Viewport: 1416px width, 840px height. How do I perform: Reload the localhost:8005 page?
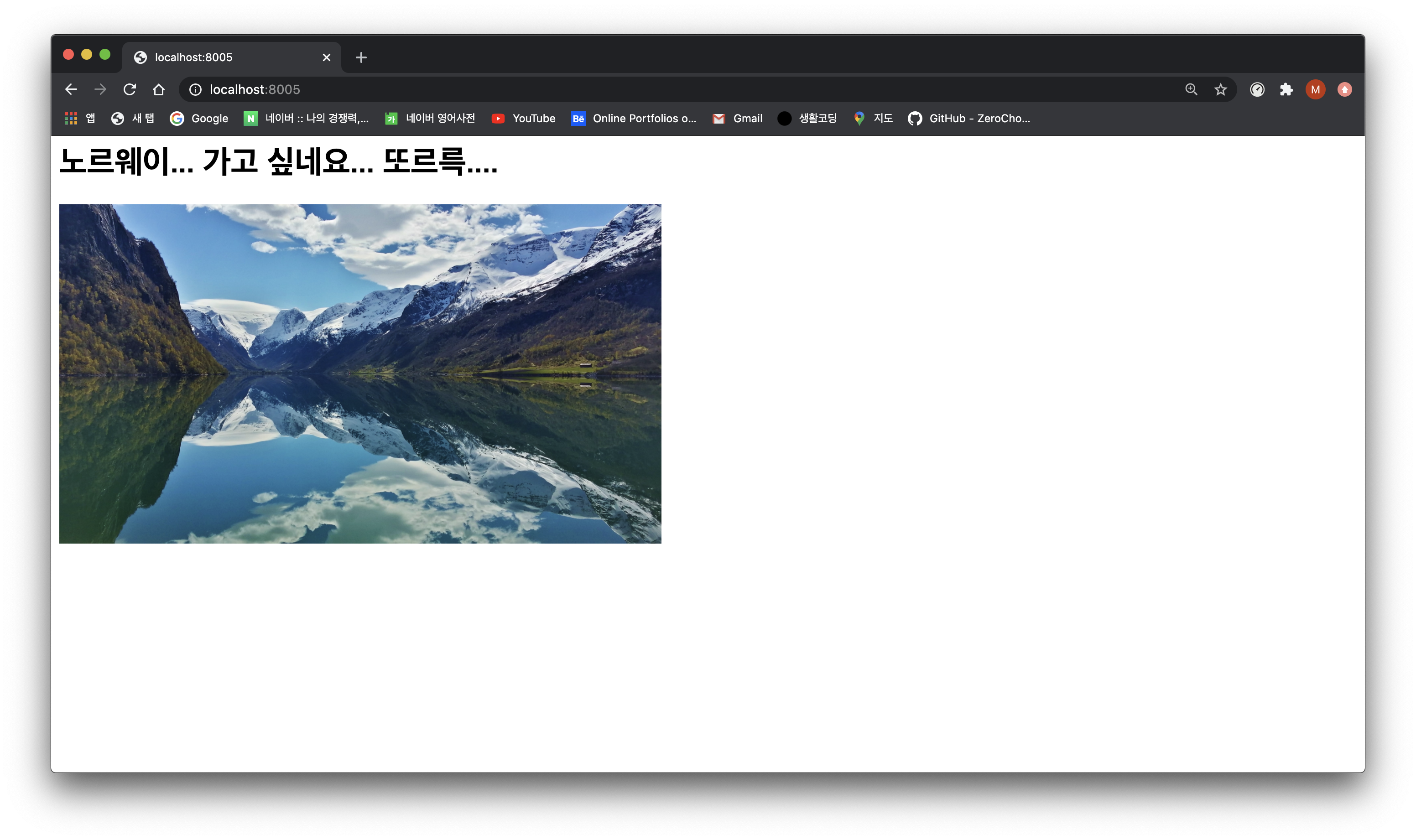130,89
